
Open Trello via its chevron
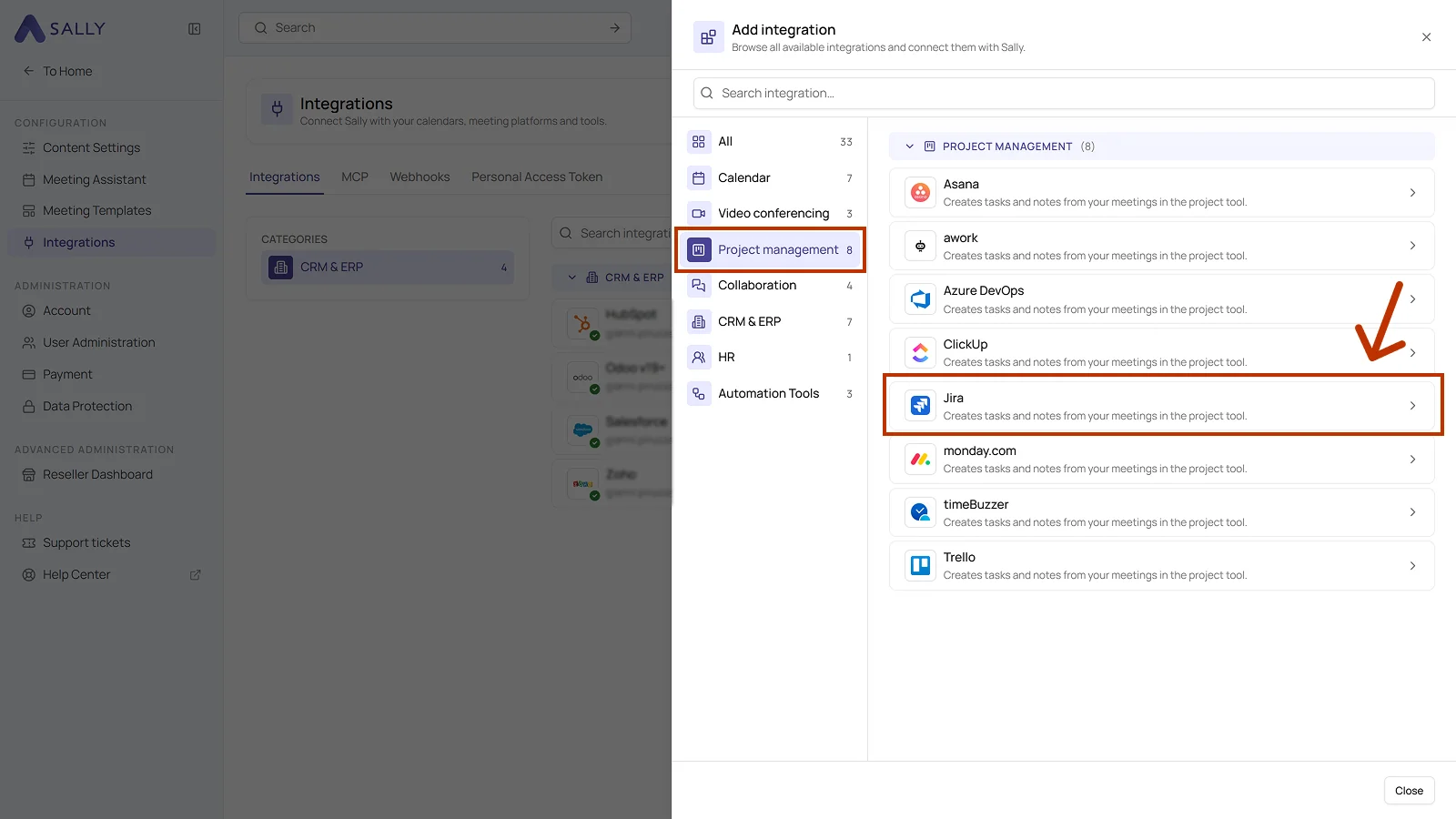1412,566
